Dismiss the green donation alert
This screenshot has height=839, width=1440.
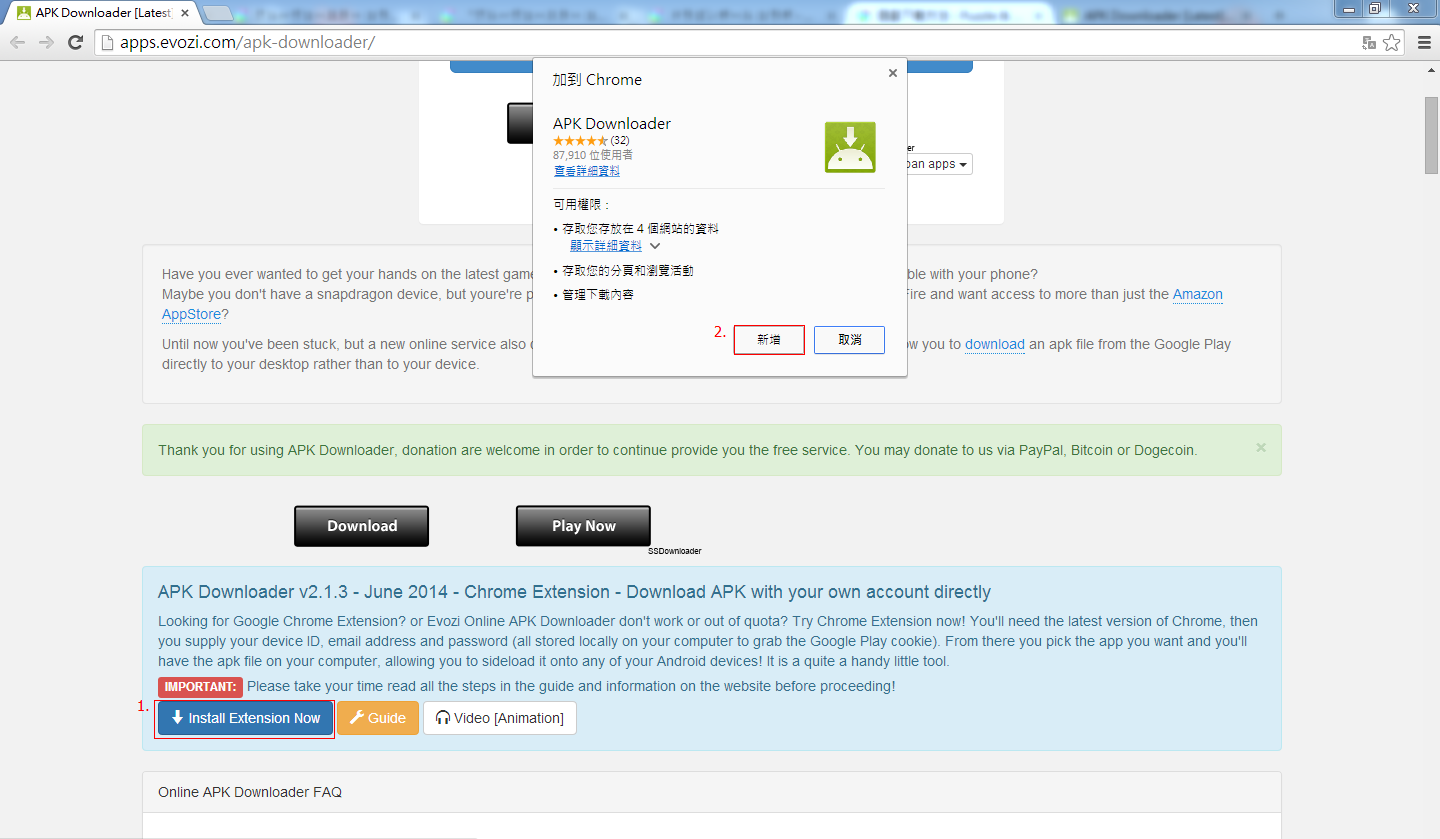point(1261,448)
